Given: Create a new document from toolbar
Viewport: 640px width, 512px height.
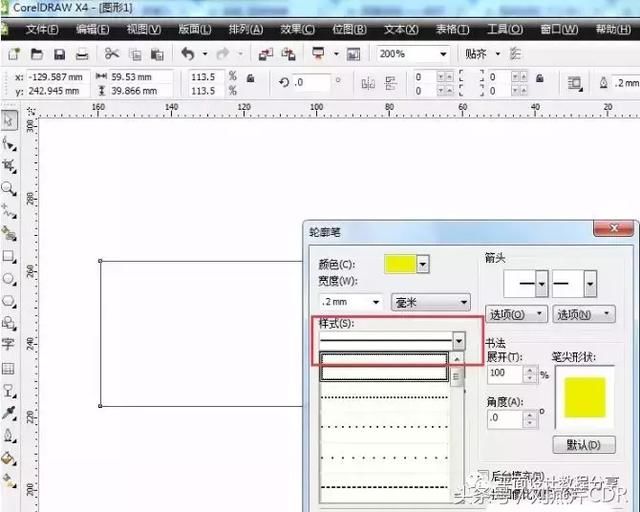Looking at the screenshot, I should (14, 54).
